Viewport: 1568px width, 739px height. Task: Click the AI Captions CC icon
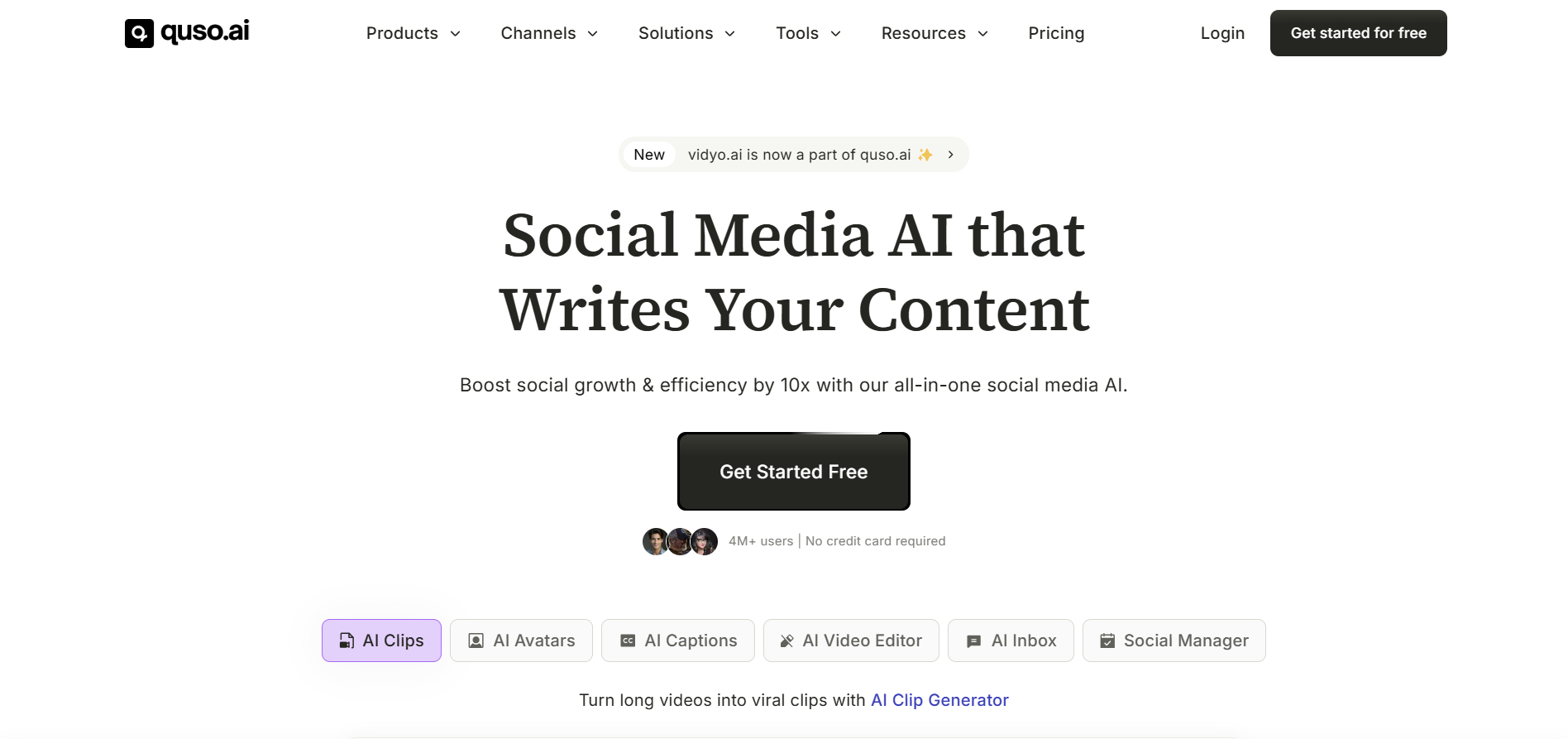pos(628,641)
